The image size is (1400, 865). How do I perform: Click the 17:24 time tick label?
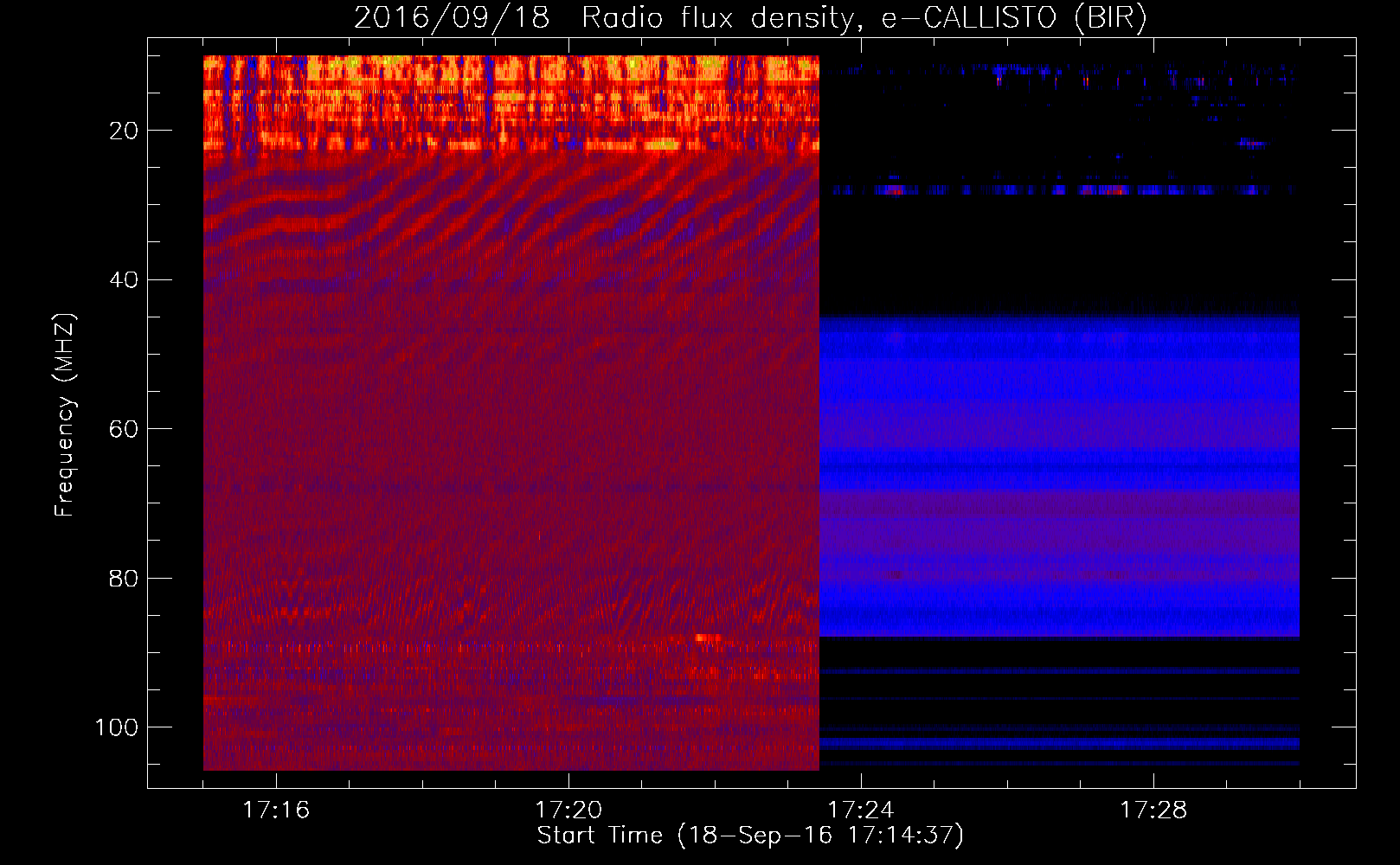point(861,810)
